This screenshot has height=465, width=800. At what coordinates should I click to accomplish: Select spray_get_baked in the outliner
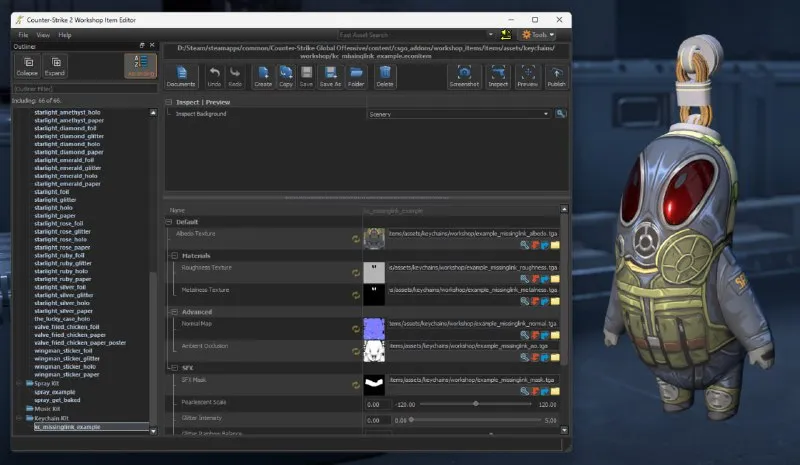[x=57, y=400]
